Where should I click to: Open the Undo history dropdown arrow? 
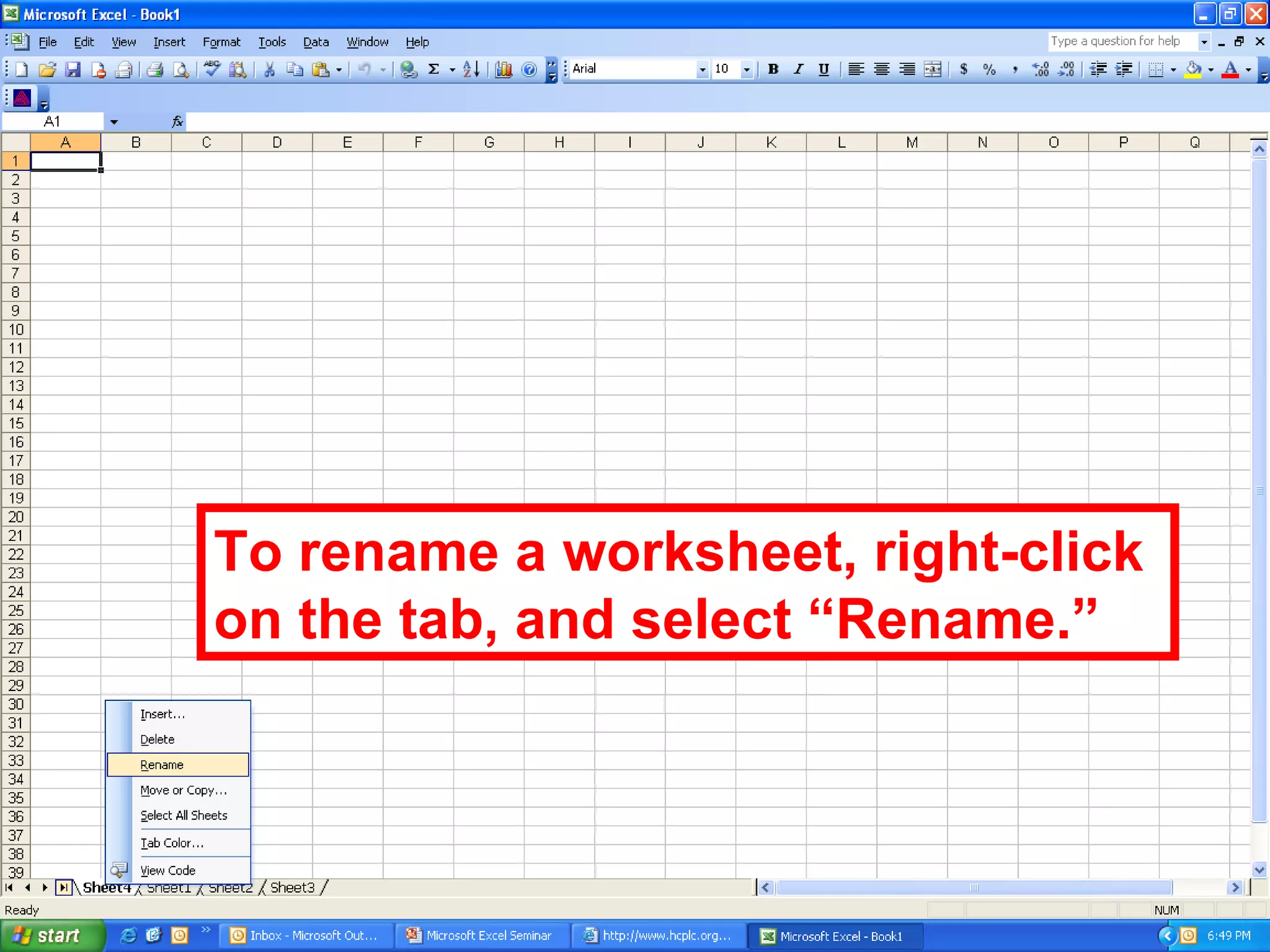(383, 69)
